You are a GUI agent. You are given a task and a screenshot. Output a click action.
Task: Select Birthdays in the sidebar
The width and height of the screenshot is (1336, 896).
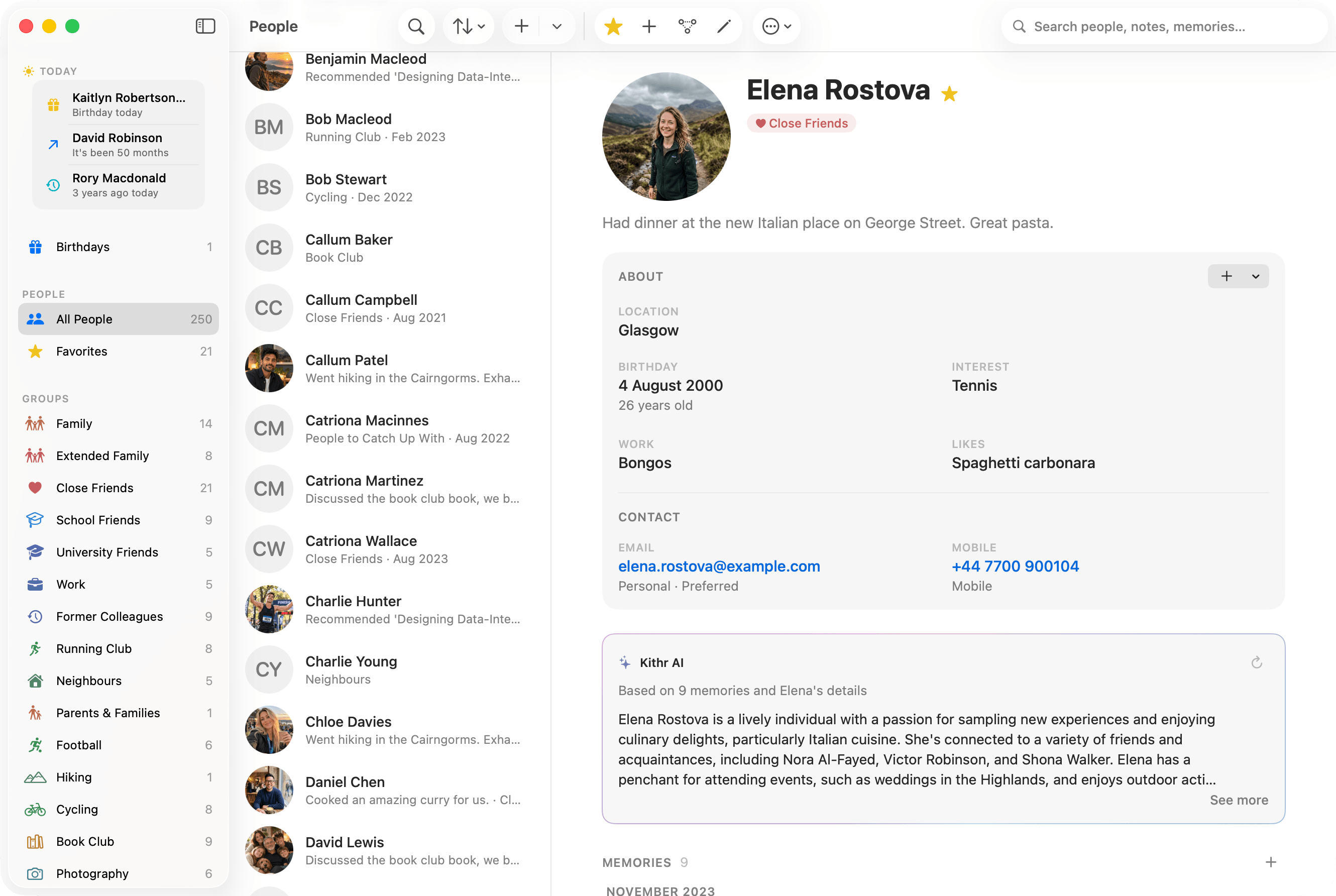click(x=119, y=247)
